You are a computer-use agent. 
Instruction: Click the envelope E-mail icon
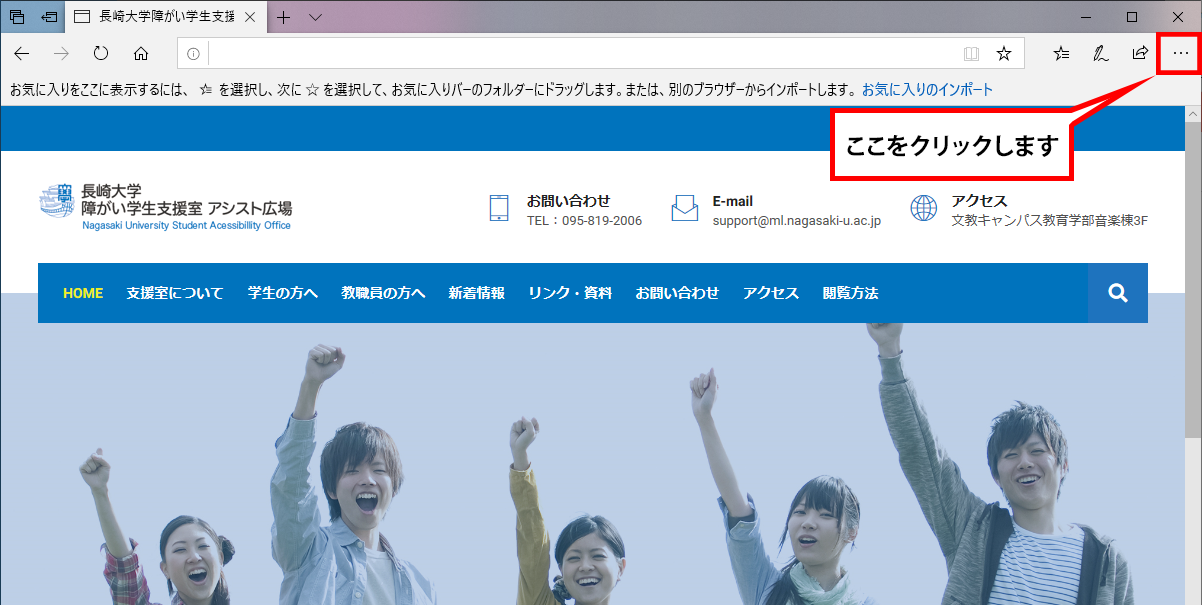pyautogui.click(x=685, y=207)
